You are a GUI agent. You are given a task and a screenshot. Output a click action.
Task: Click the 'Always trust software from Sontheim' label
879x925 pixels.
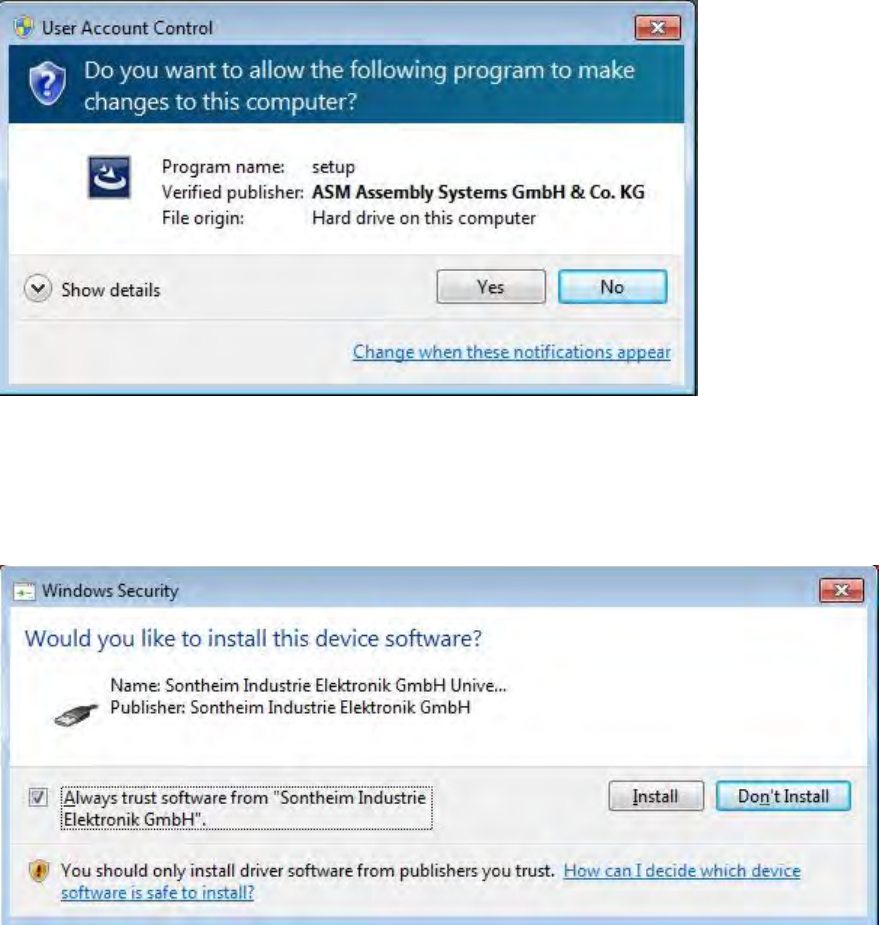[x=246, y=808]
